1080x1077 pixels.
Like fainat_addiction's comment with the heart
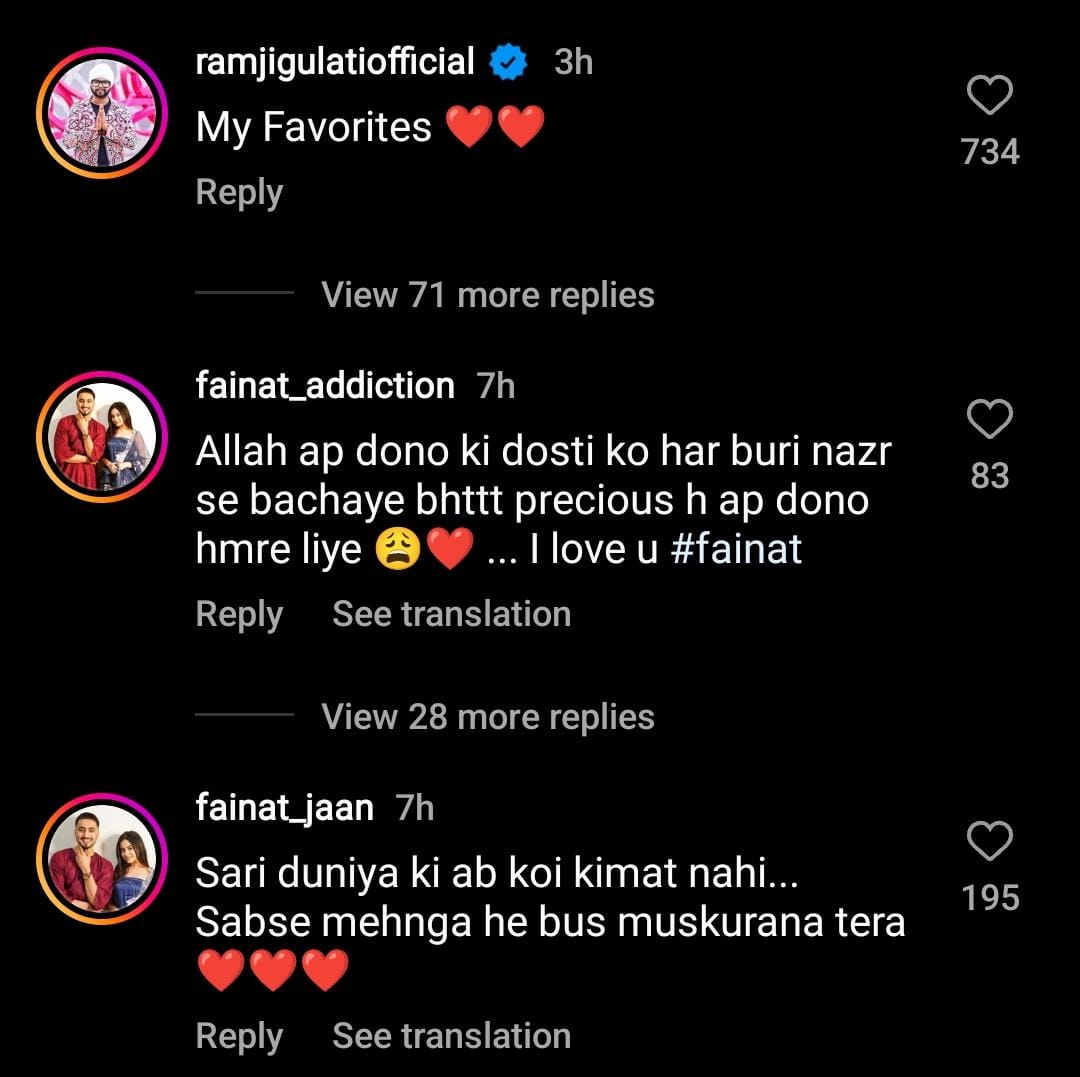pos(990,419)
